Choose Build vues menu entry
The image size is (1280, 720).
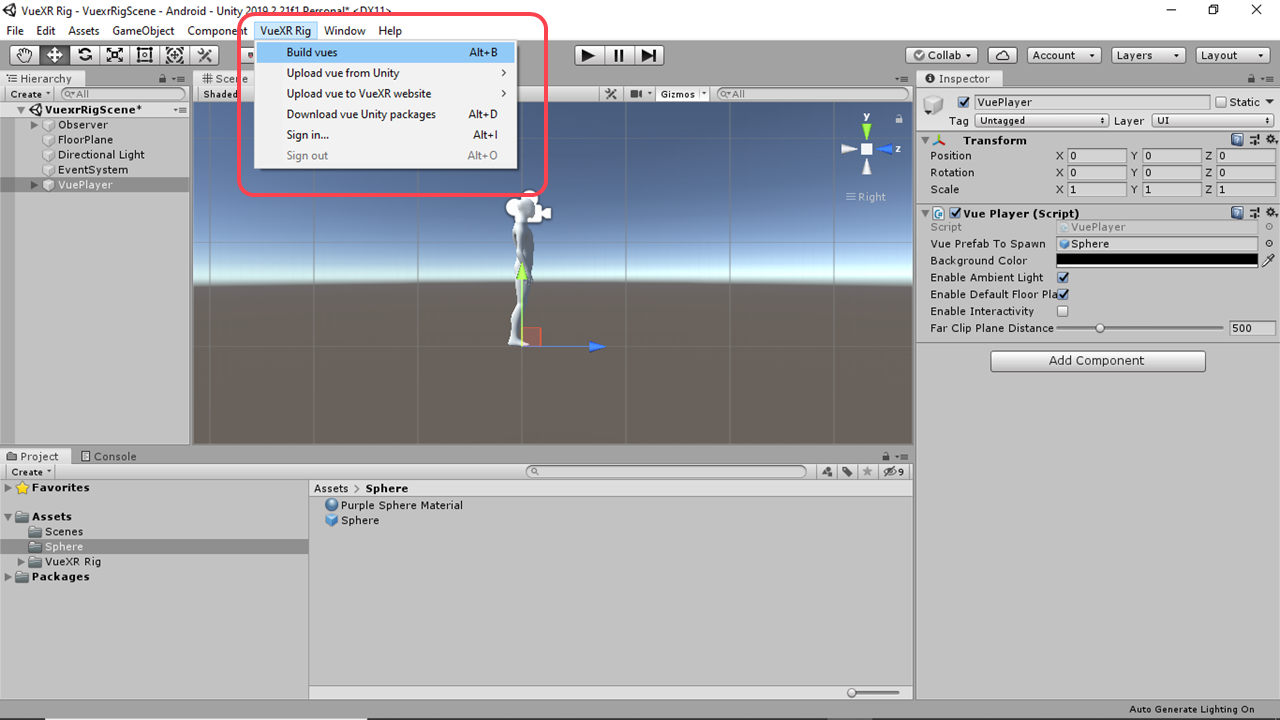pos(385,52)
